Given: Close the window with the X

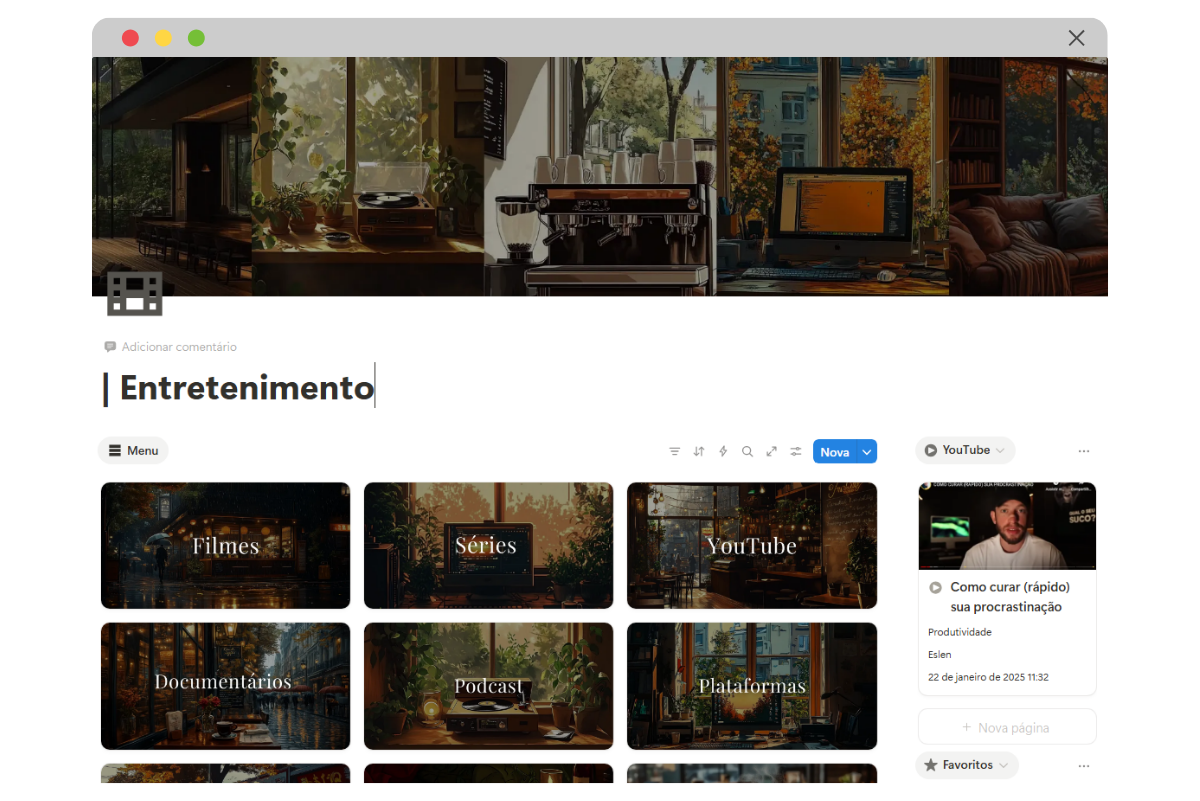Looking at the screenshot, I should tap(1076, 38).
